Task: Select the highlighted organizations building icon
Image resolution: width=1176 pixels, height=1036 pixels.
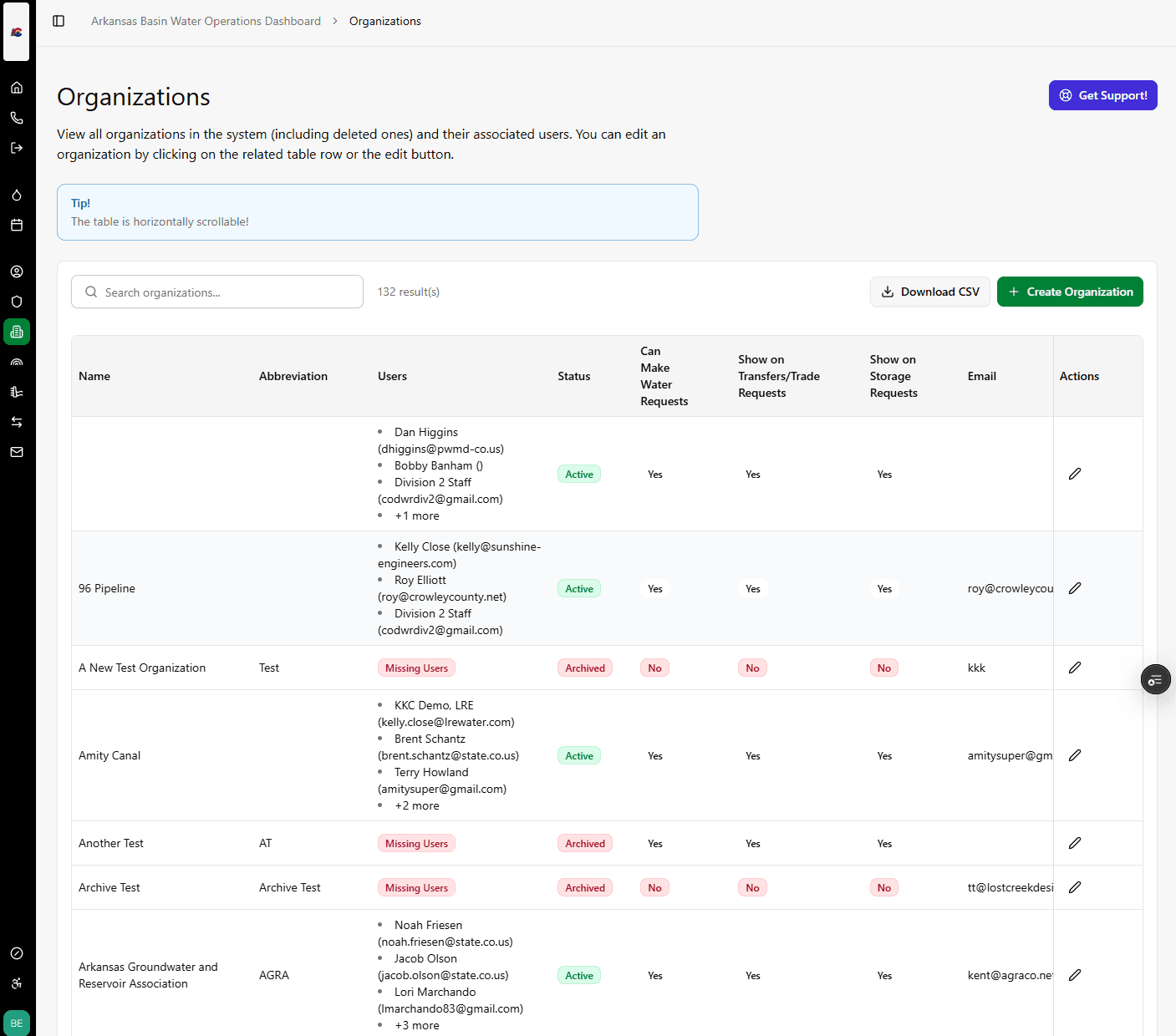Action: (17, 332)
